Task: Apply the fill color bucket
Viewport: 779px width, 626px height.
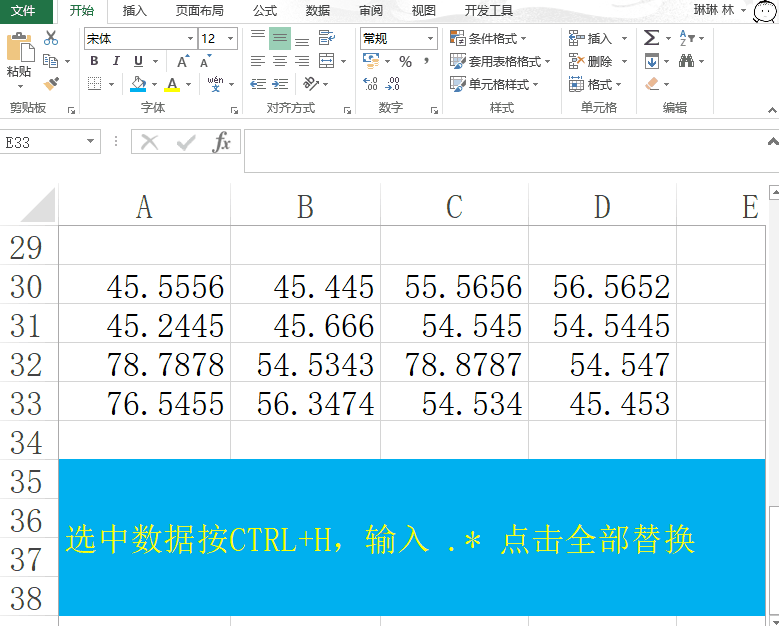Action: click(138, 83)
